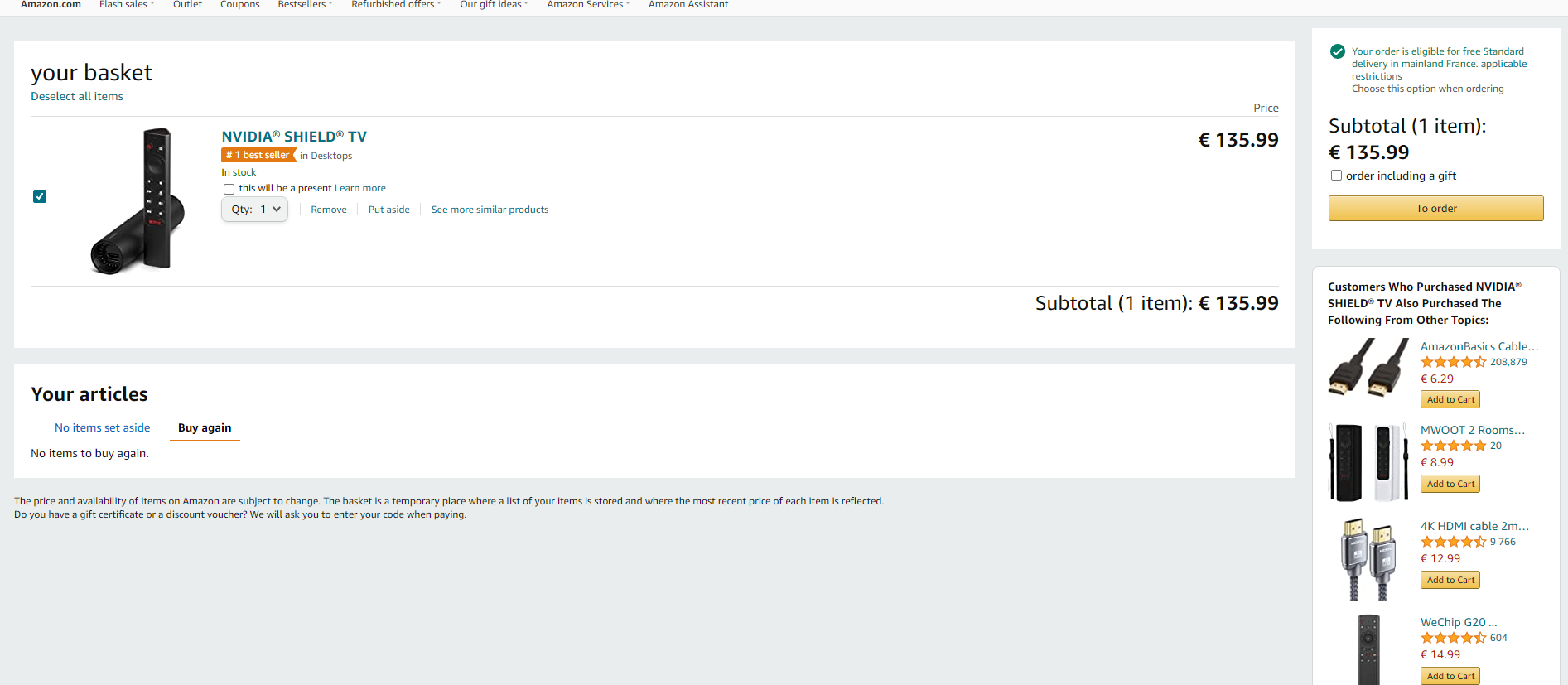The image size is (1568, 685).
Task: Add WeChip G20 to cart
Action: click(1450, 676)
